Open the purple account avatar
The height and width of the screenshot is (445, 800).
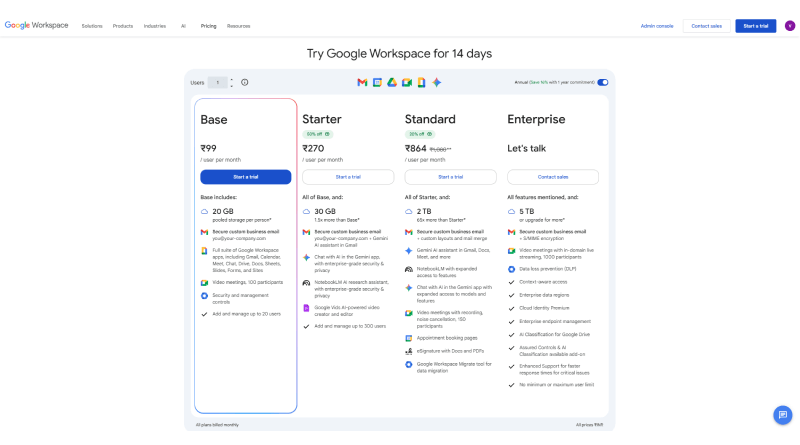(x=790, y=26)
